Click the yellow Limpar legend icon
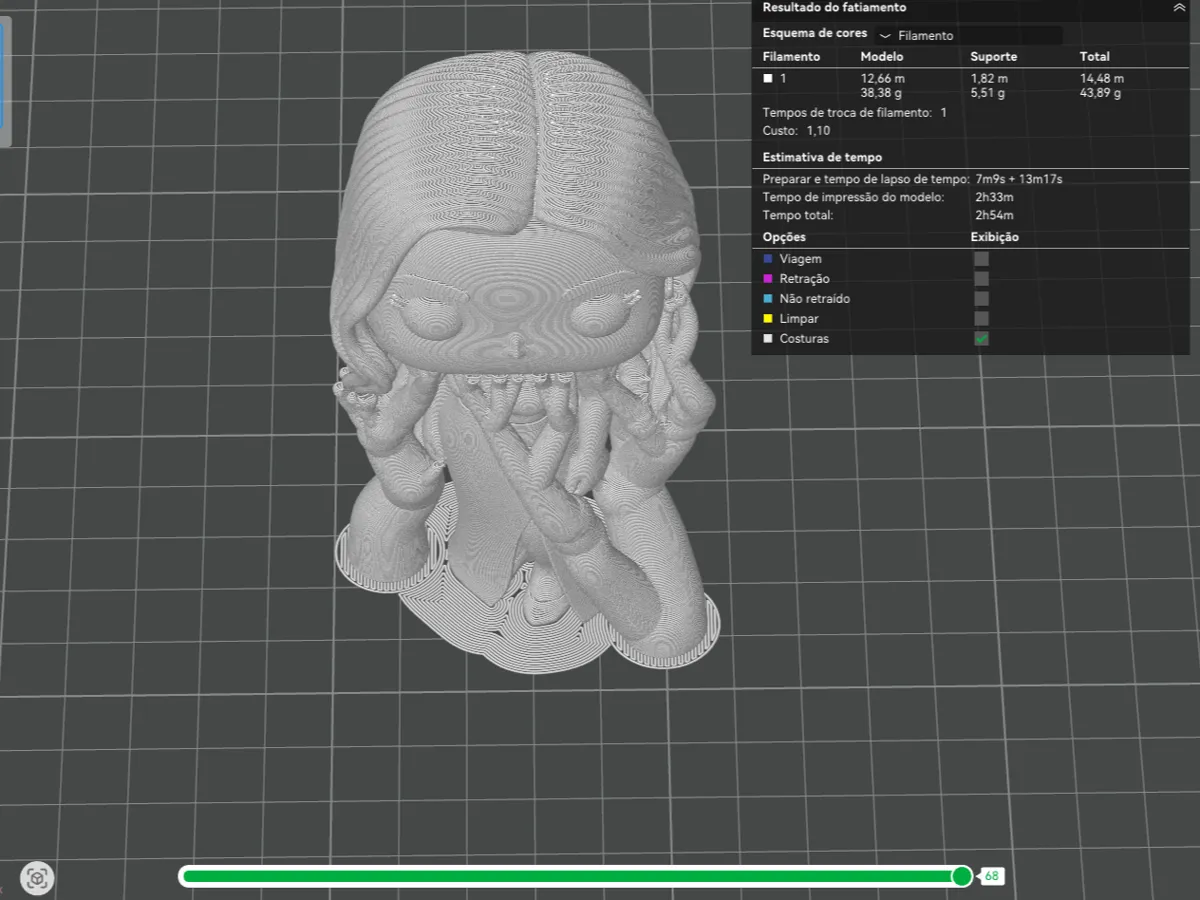The height and width of the screenshot is (900, 1200). tap(767, 318)
